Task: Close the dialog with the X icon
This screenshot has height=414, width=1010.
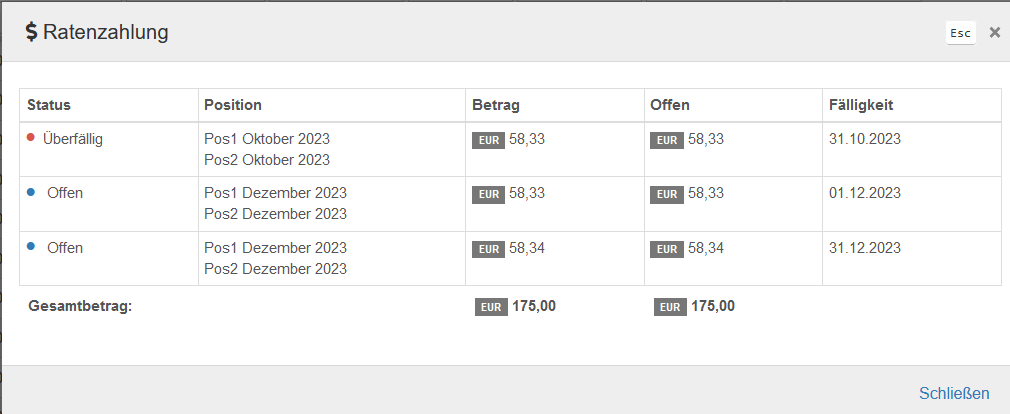Action: tap(995, 33)
